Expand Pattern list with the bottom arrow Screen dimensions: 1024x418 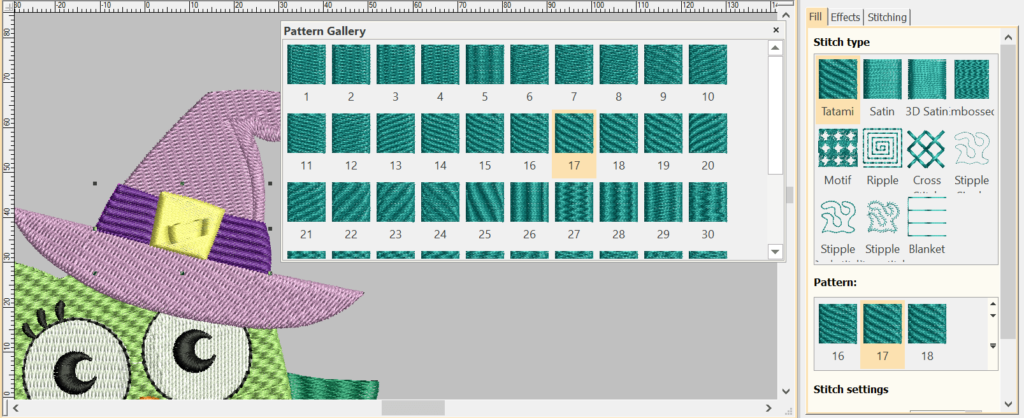pos(992,346)
